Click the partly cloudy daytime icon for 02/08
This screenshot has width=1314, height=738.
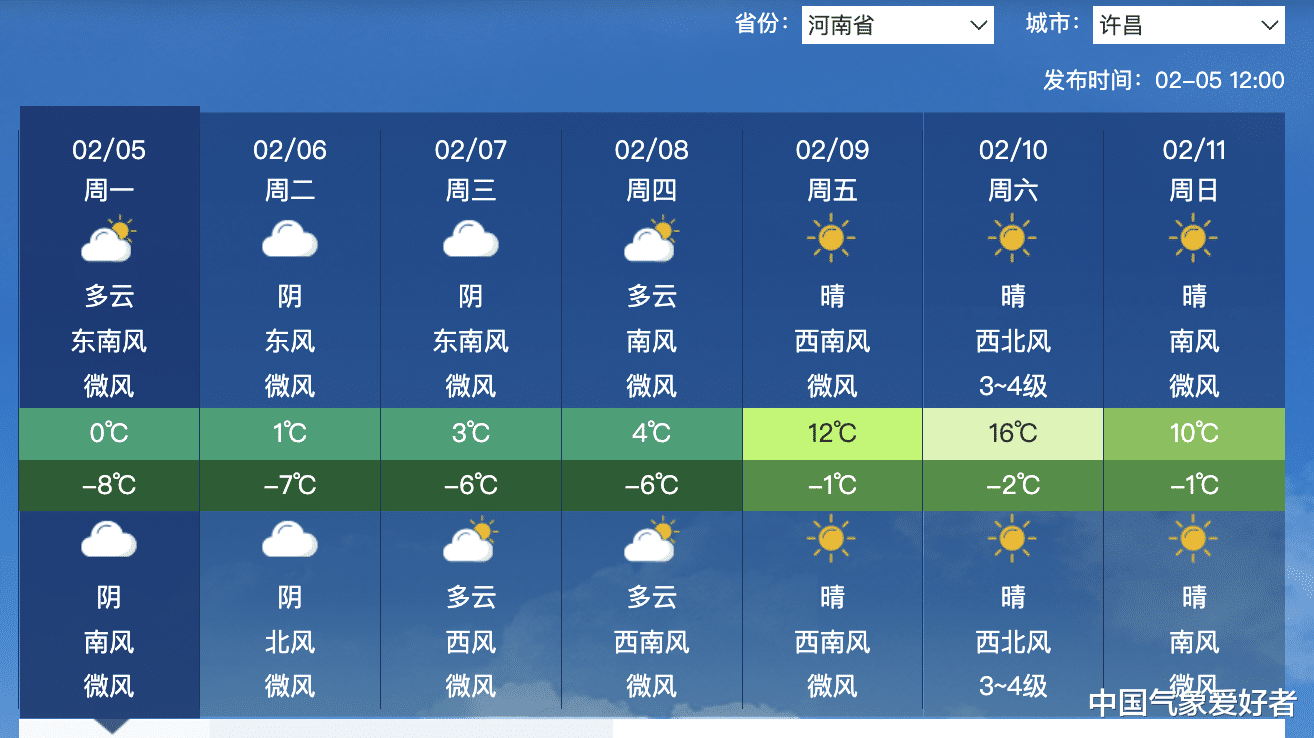click(x=652, y=239)
